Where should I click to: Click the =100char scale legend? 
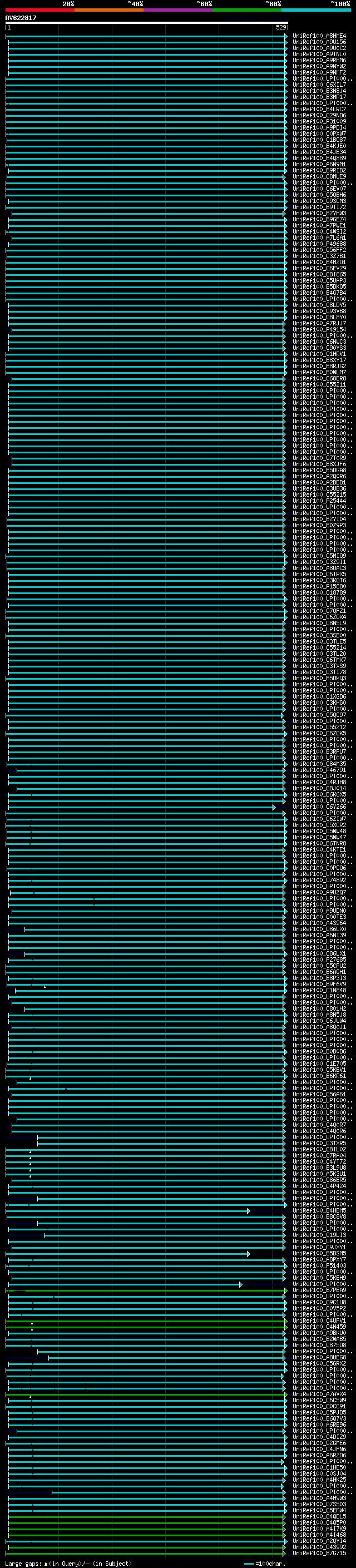point(264,1563)
